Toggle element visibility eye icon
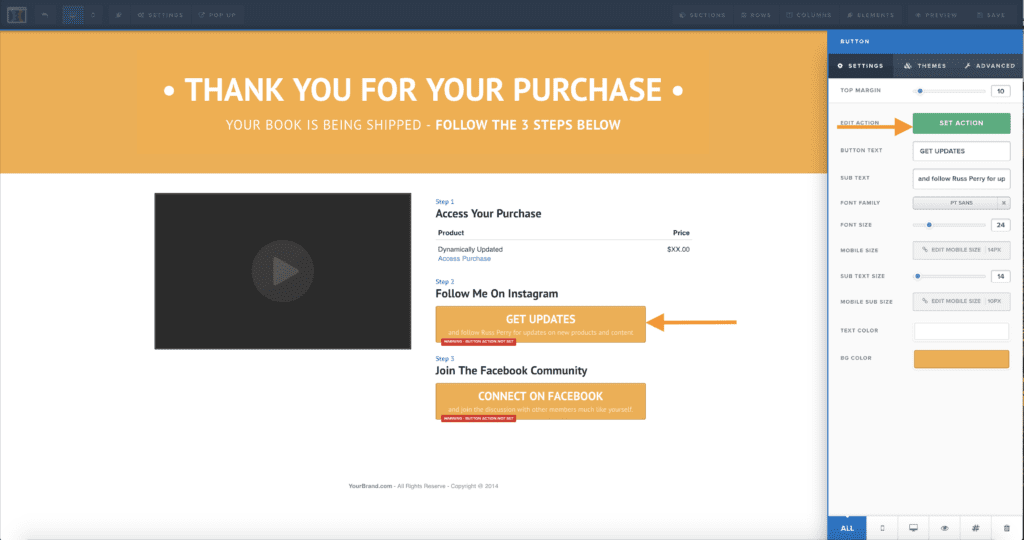Screen dimensions: 1024x540 944,527
